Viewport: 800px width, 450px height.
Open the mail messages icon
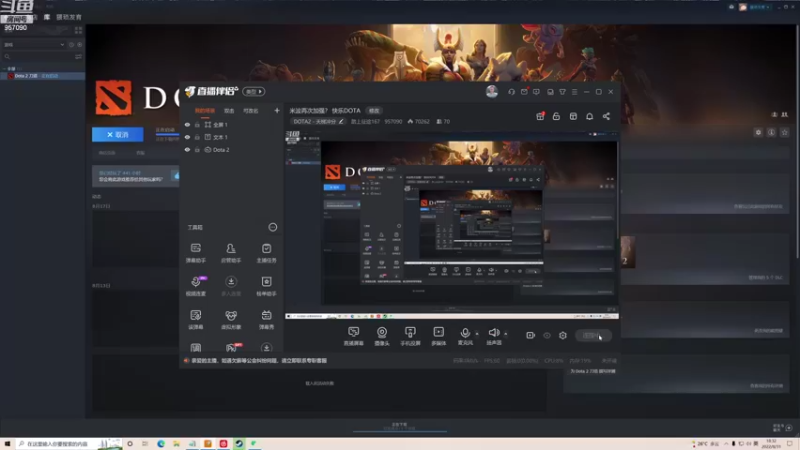tap(524, 92)
